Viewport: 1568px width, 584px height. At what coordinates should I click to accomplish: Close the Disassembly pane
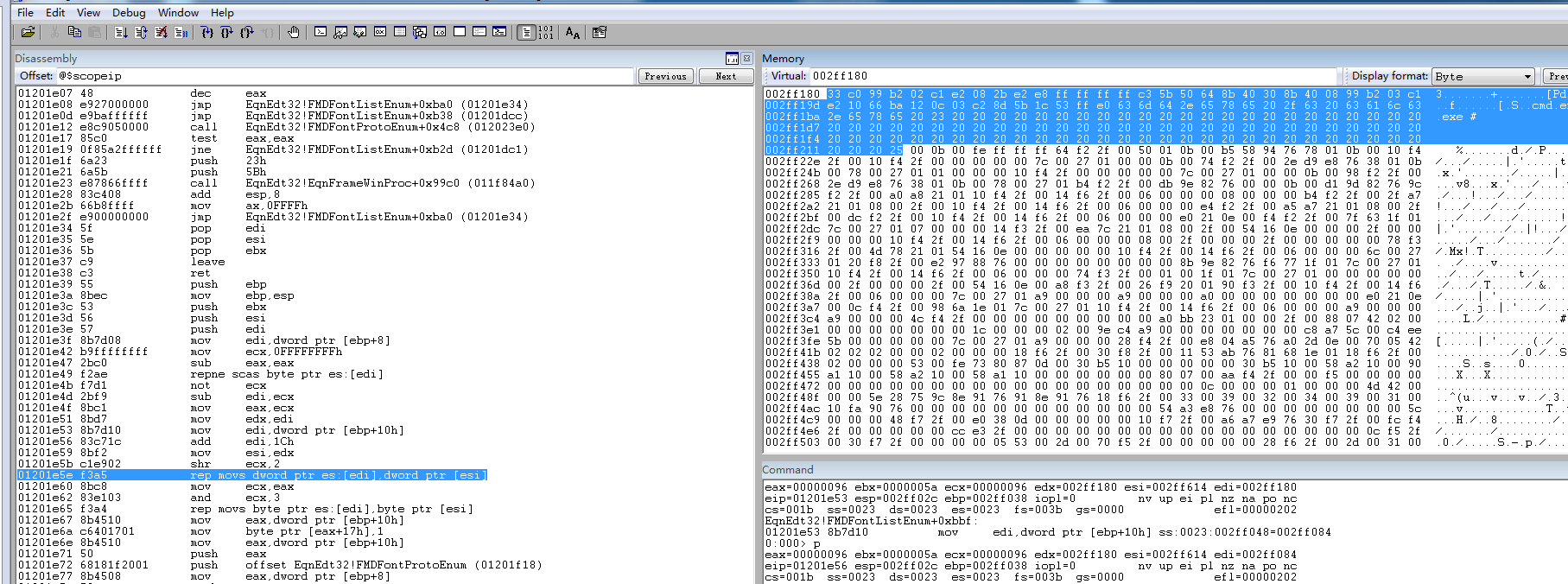coord(747,58)
